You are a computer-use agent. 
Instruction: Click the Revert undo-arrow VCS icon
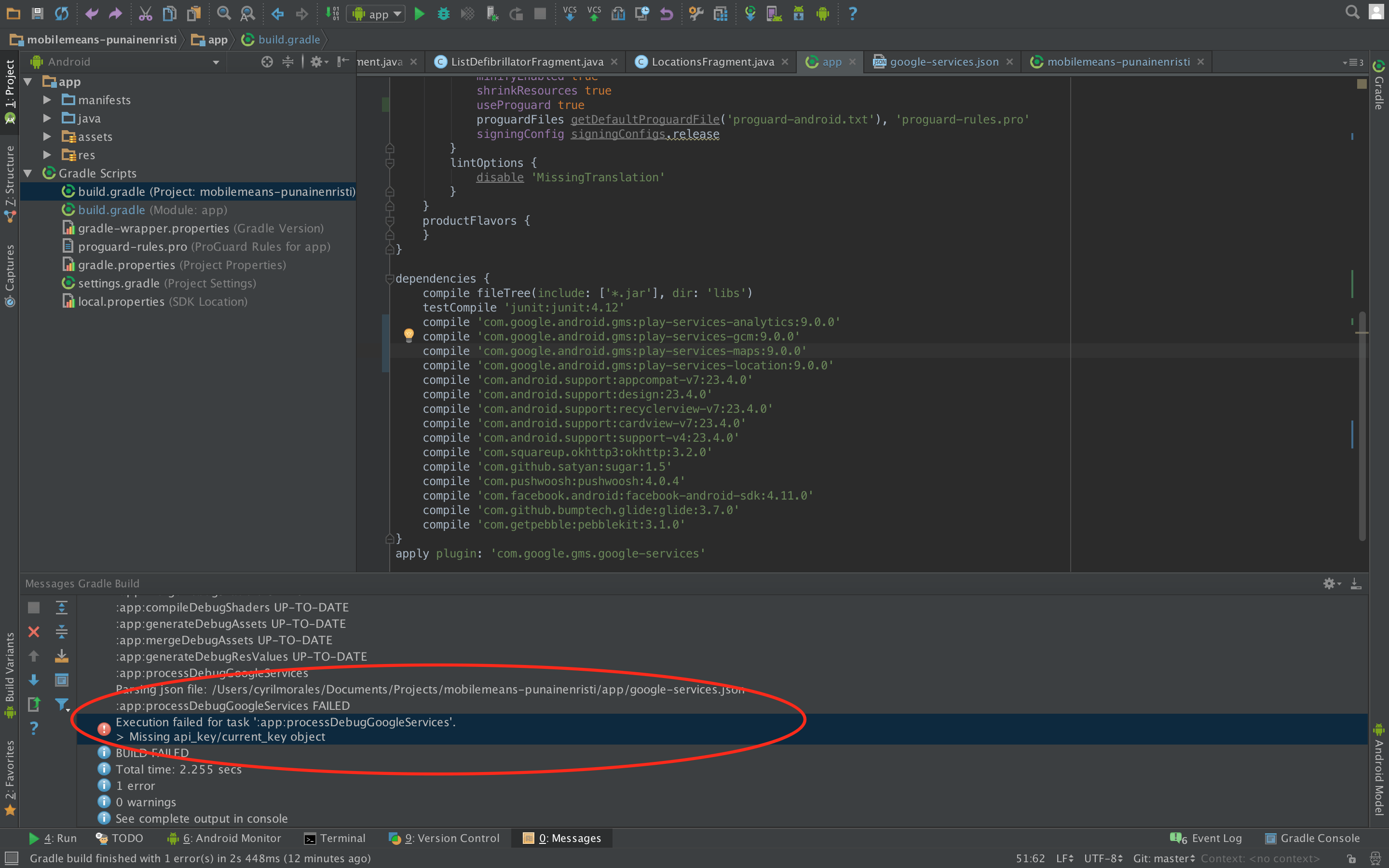667,14
